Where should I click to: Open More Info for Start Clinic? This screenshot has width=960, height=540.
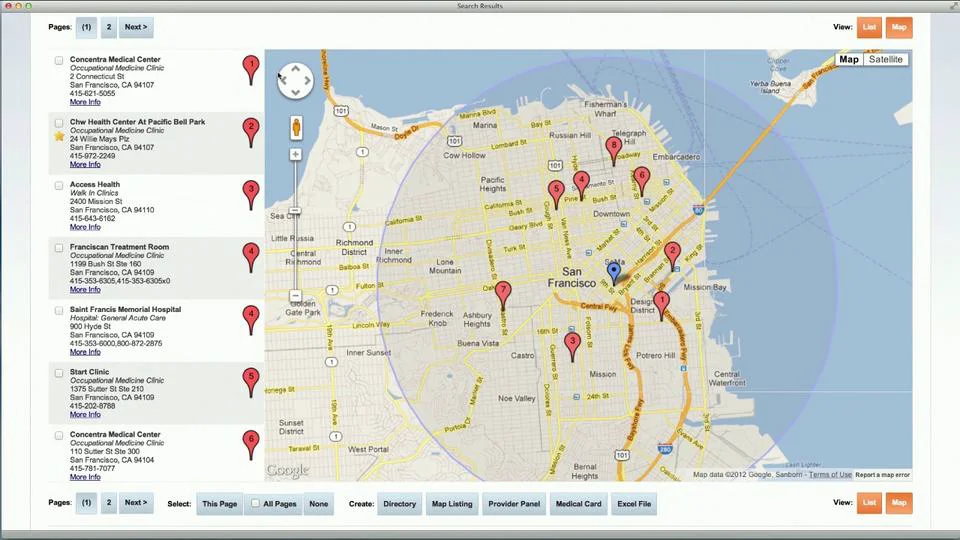click(x=85, y=414)
